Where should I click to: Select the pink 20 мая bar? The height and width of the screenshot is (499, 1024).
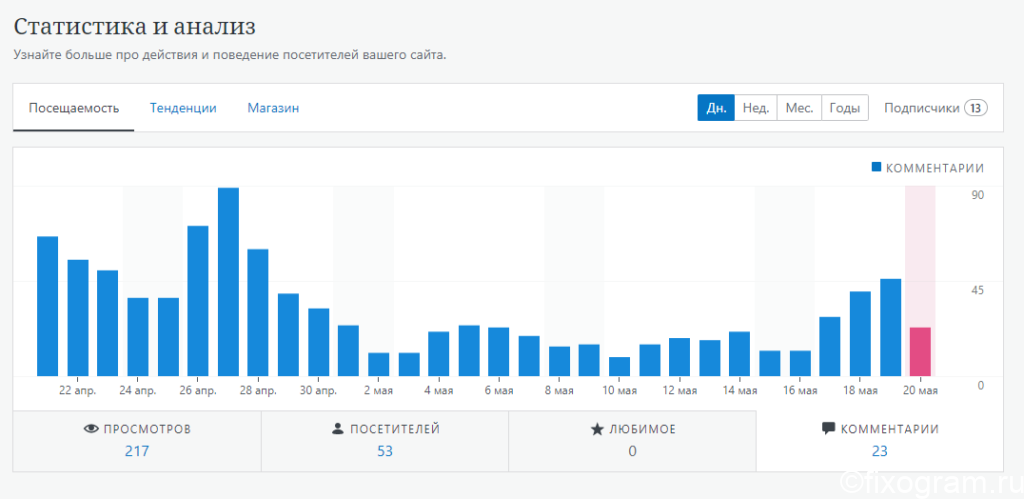click(x=920, y=352)
